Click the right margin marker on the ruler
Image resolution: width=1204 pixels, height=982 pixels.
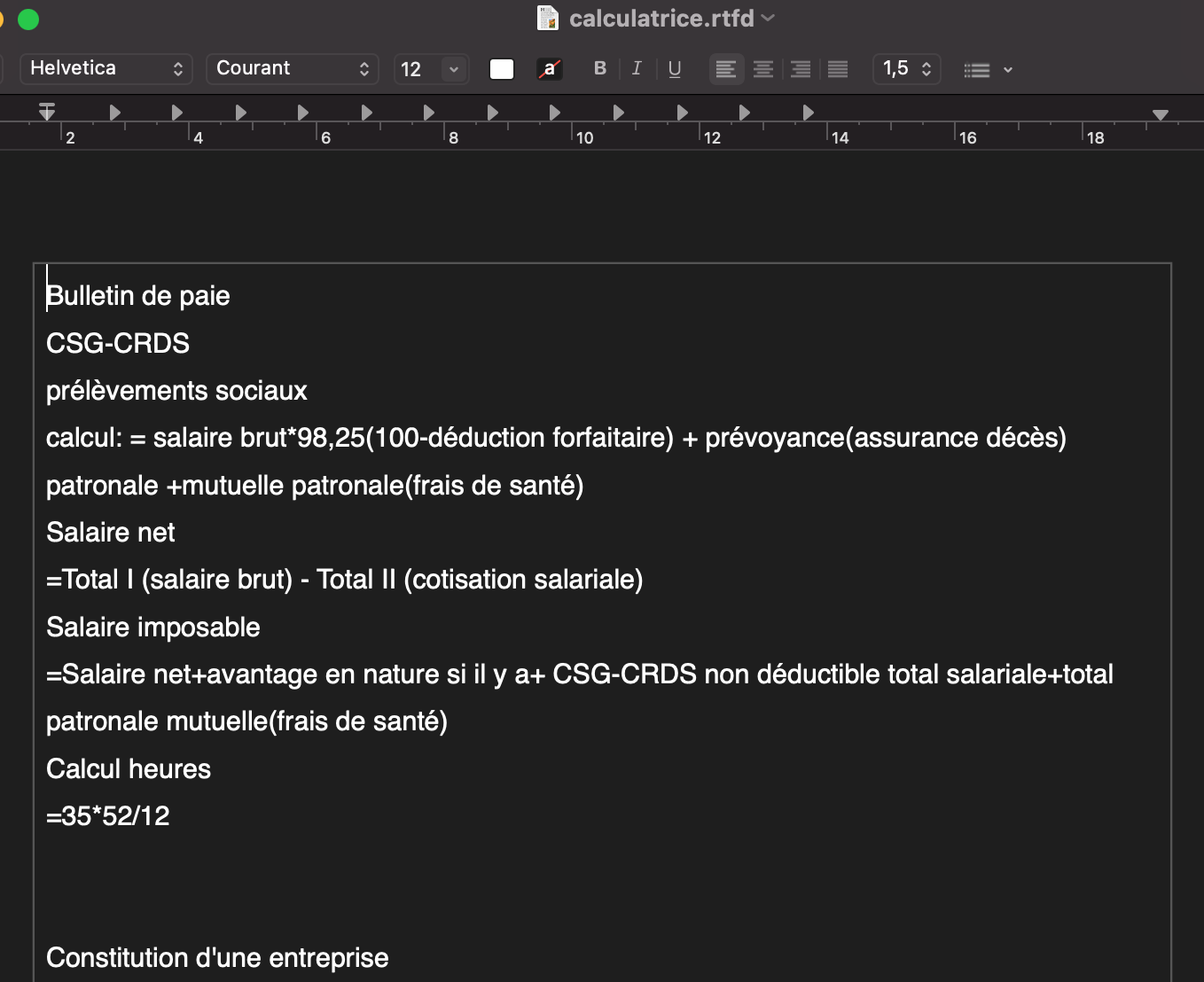(x=1161, y=114)
